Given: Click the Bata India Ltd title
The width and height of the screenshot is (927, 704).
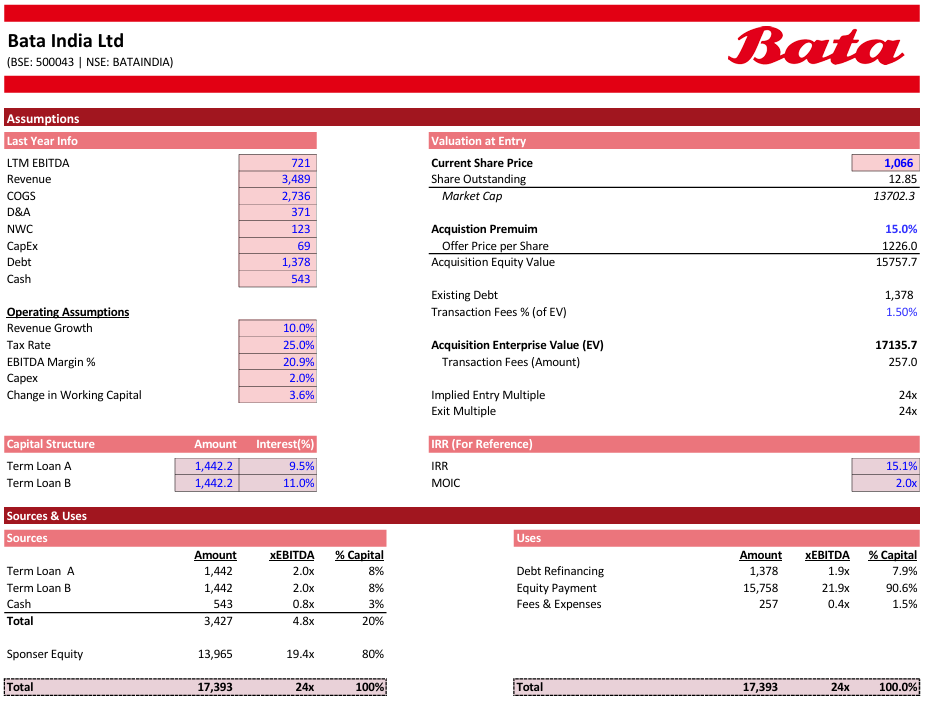Looking at the screenshot, I should (x=66, y=41).
